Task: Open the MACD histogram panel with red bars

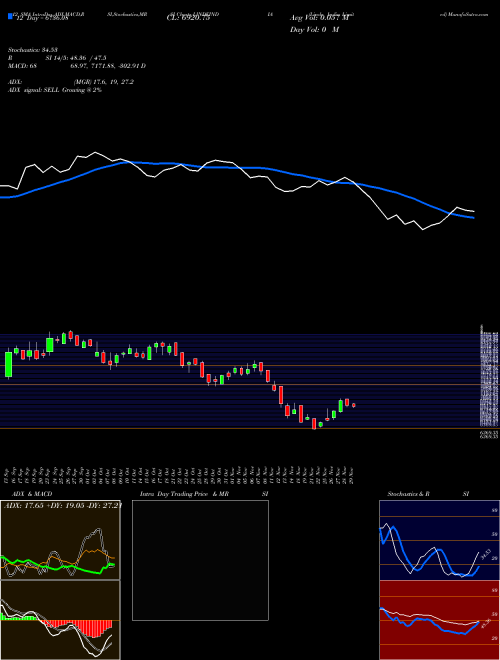Action: tap(60, 620)
